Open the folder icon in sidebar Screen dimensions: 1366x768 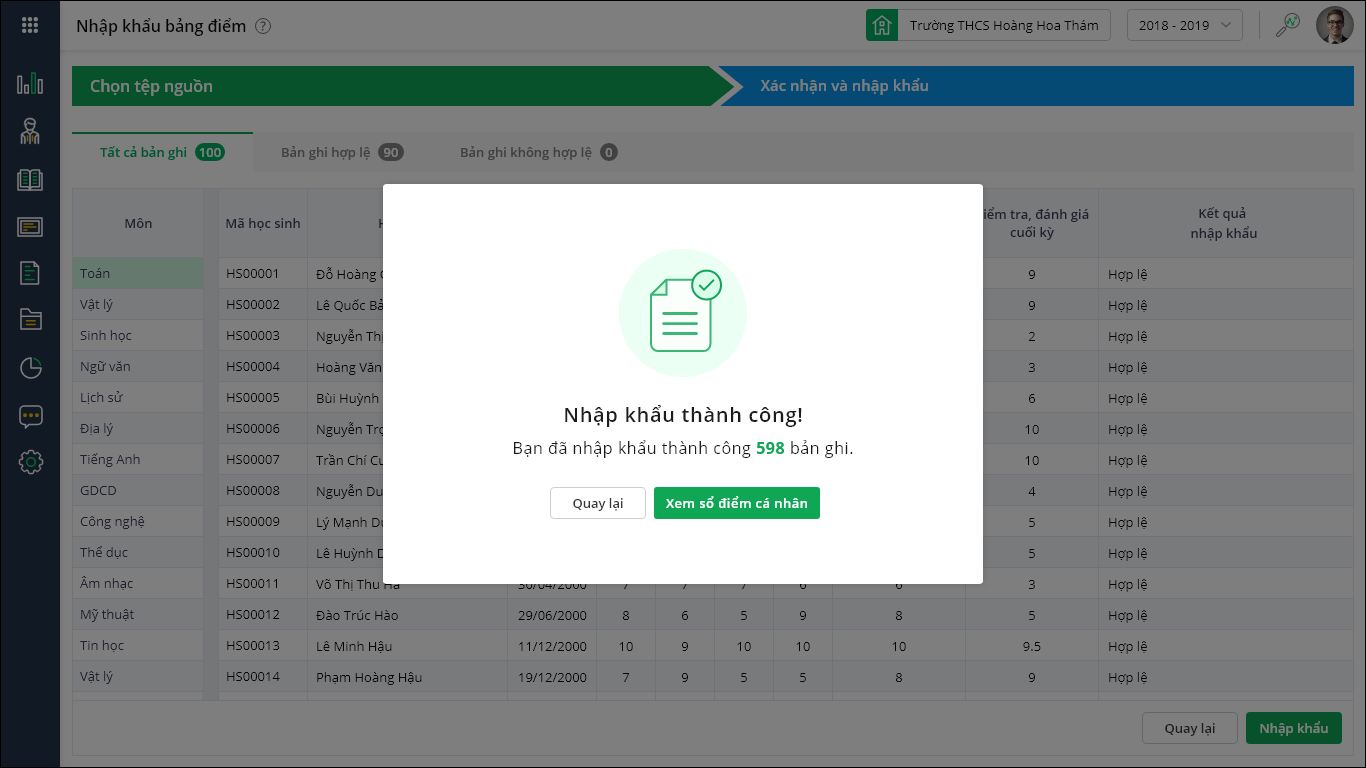coord(30,320)
